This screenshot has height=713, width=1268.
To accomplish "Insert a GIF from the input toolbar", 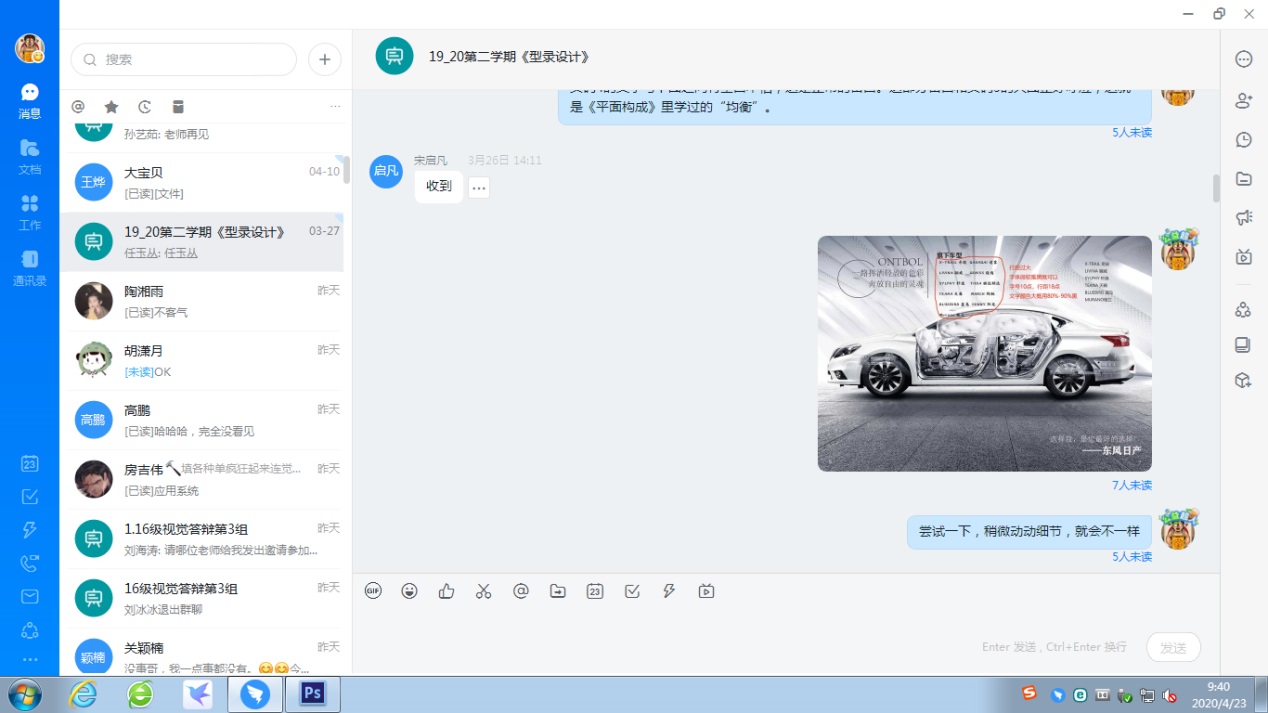I will pos(373,591).
